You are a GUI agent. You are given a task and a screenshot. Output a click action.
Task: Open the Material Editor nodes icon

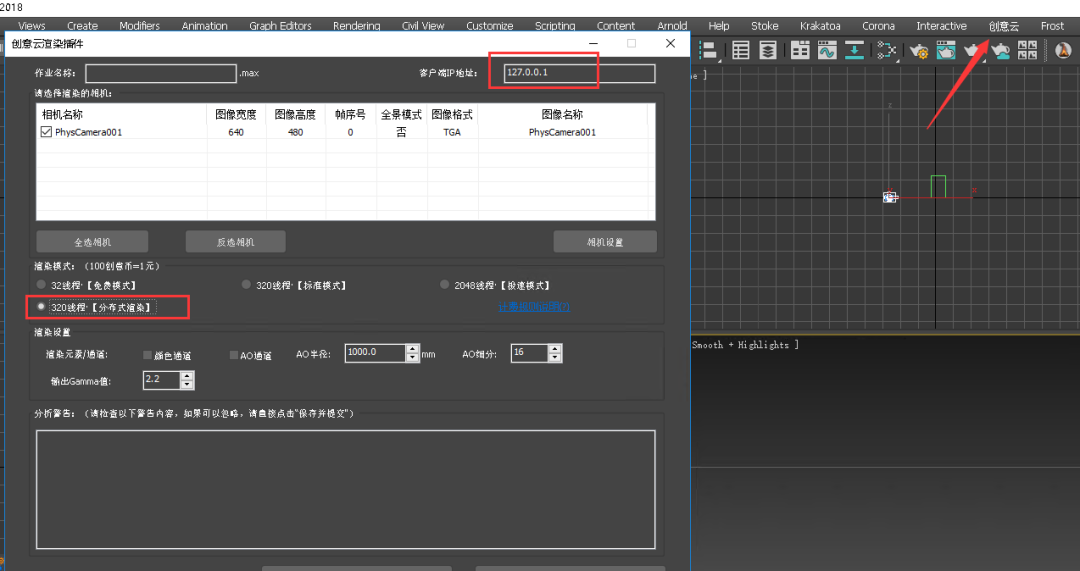click(x=886, y=50)
